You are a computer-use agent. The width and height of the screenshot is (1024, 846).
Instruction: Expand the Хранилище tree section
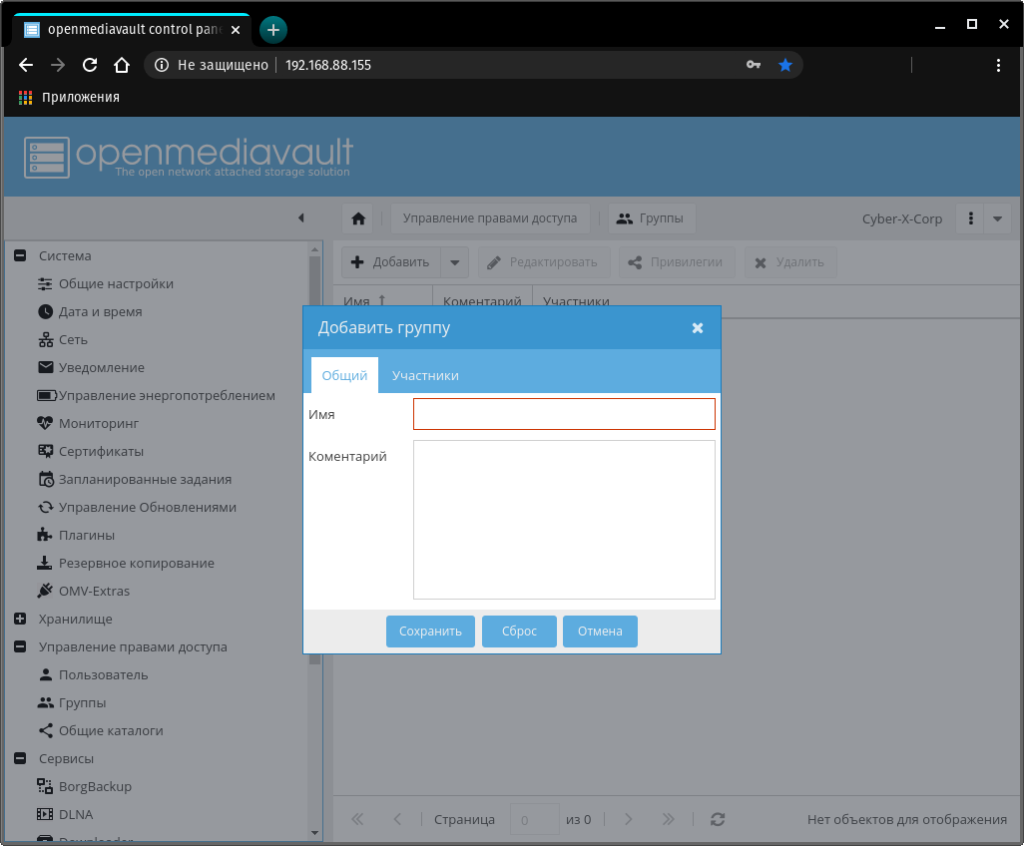coord(19,619)
